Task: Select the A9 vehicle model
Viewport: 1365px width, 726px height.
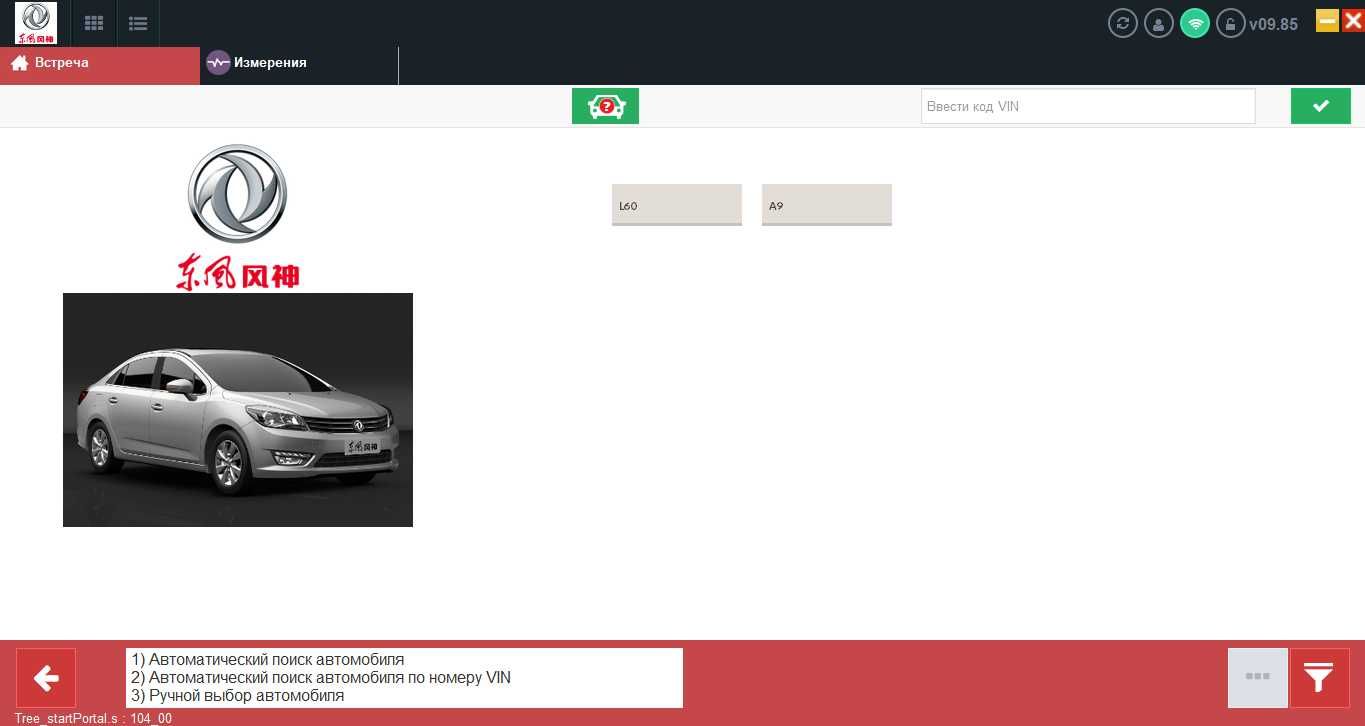Action: pyautogui.click(x=827, y=205)
